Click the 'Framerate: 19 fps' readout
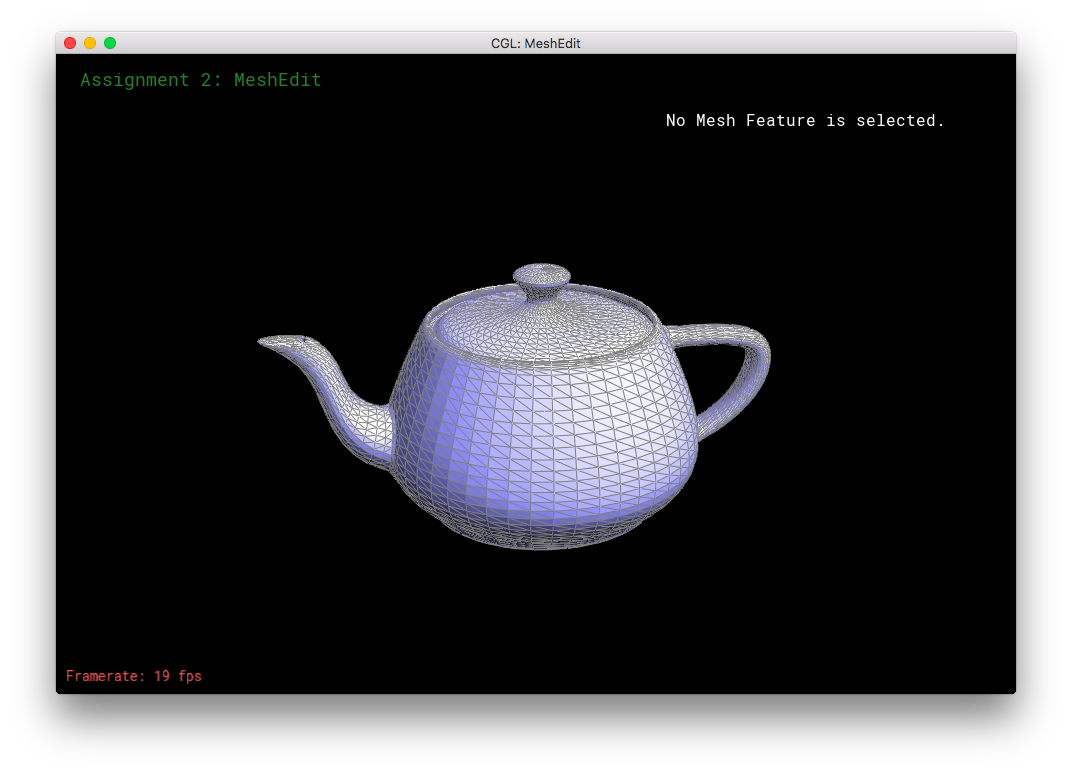This screenshot has width=1072, height=774. pos(134,676)
